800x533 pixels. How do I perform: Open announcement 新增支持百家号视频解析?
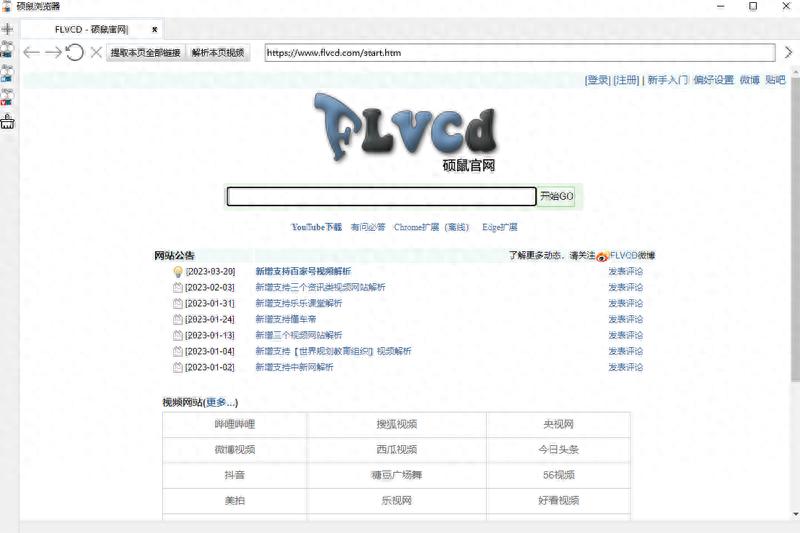pyautogui.click(x=303, y=271)
